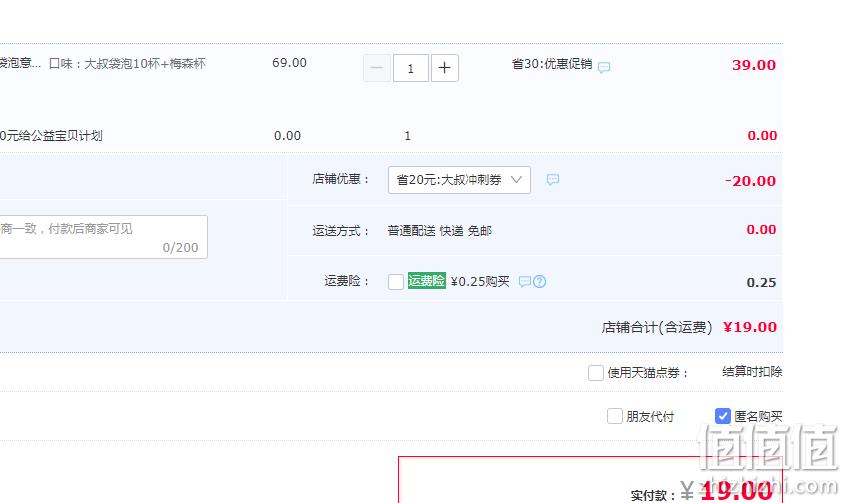Click the quantity input showing 1
The image size is (847, 503).
[411, 68]
